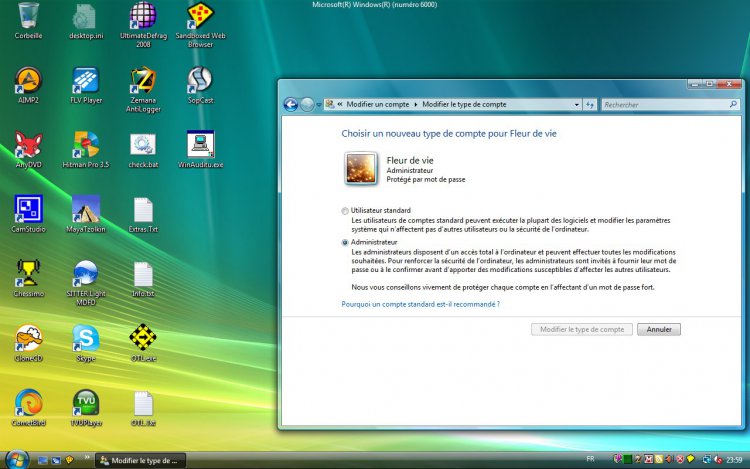This screenshot has width=750, height=469.
Task: Select the CamStudio desktop icon
Action: (x=28, y=209)
